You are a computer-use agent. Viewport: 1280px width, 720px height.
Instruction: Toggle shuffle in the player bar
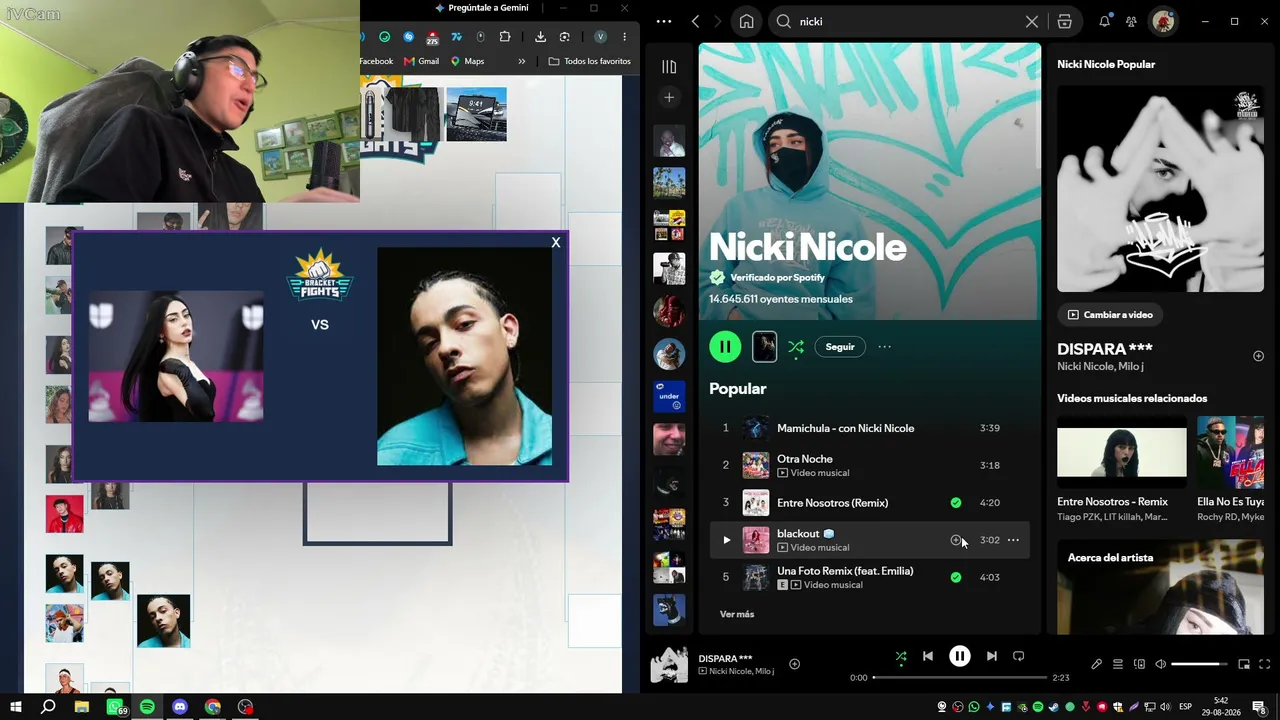coord(901,656)
